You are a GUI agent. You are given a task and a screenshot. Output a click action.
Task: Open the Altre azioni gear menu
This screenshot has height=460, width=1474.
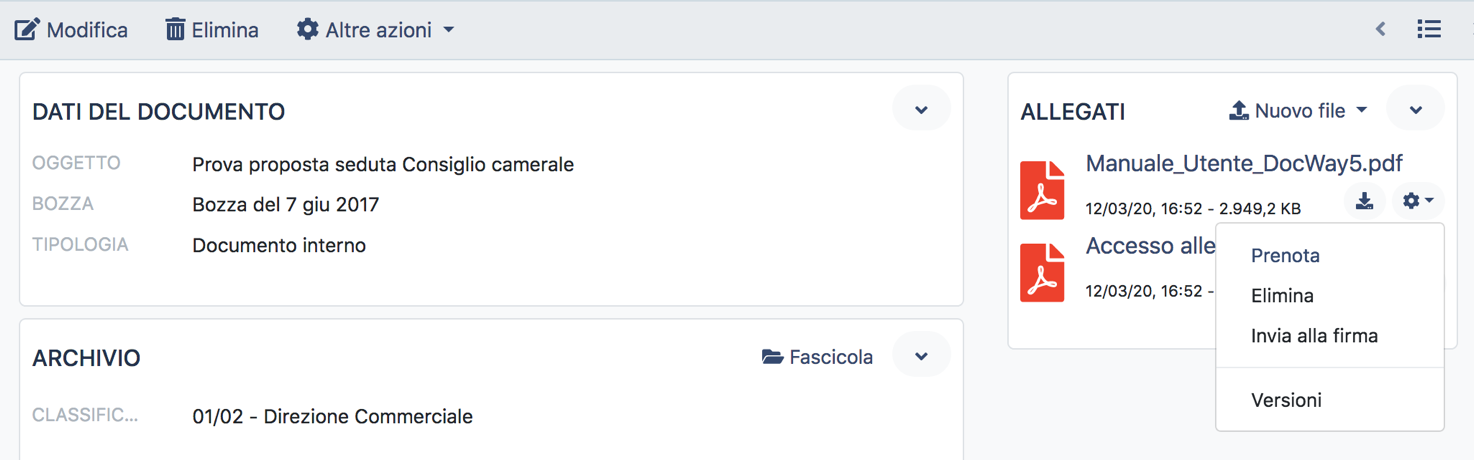[x=375, y=30]
